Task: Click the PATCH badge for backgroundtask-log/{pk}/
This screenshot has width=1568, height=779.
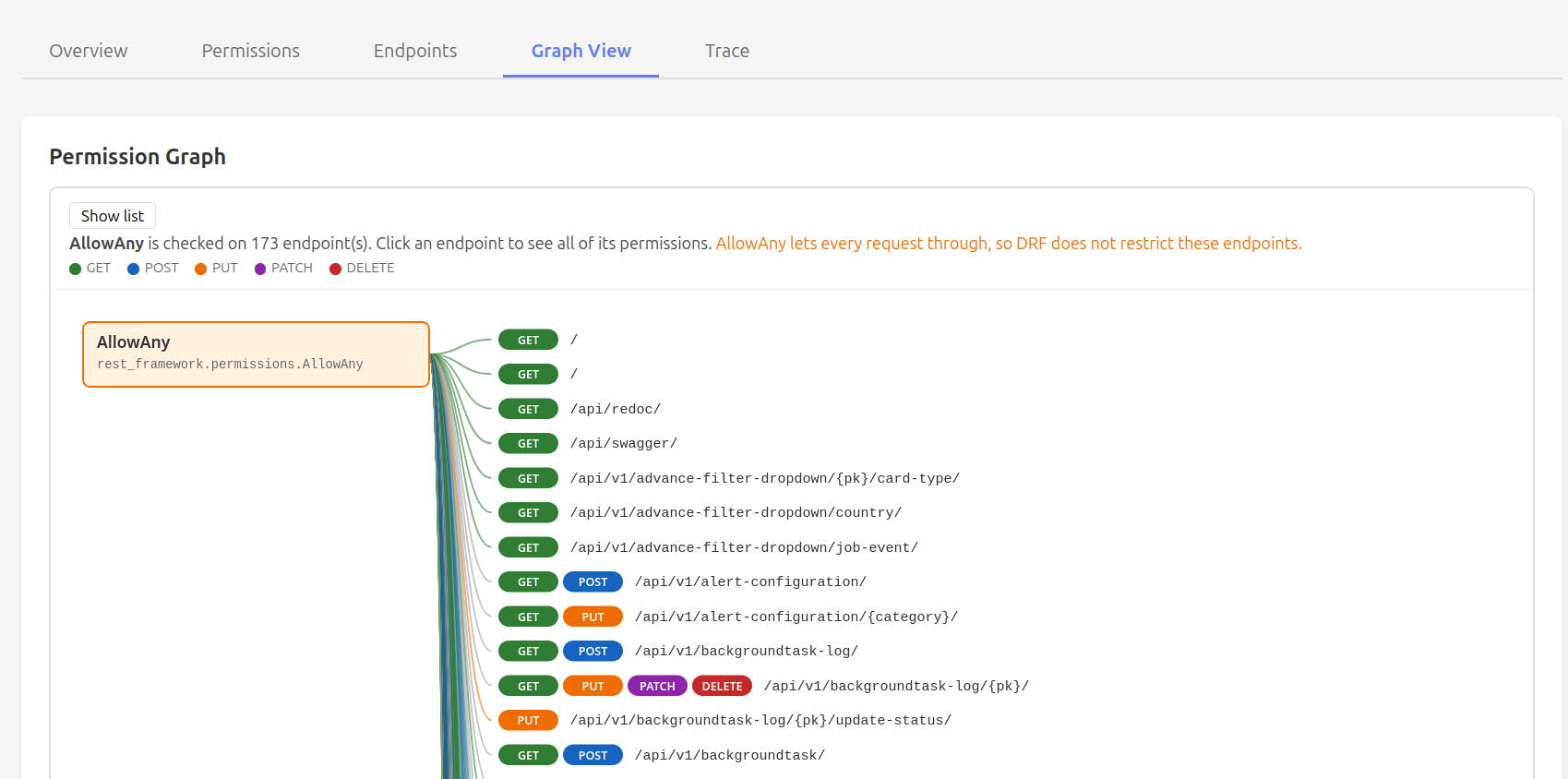Action: coord(657,686)
